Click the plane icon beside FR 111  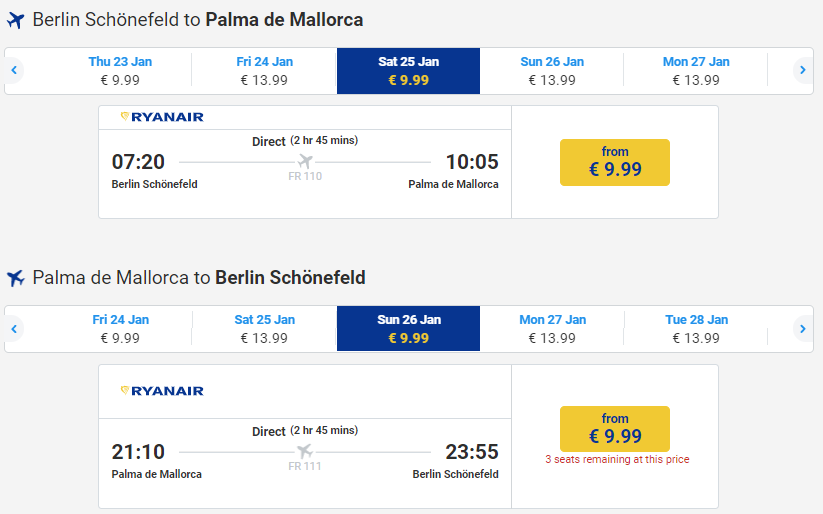(x=305, y=451)
